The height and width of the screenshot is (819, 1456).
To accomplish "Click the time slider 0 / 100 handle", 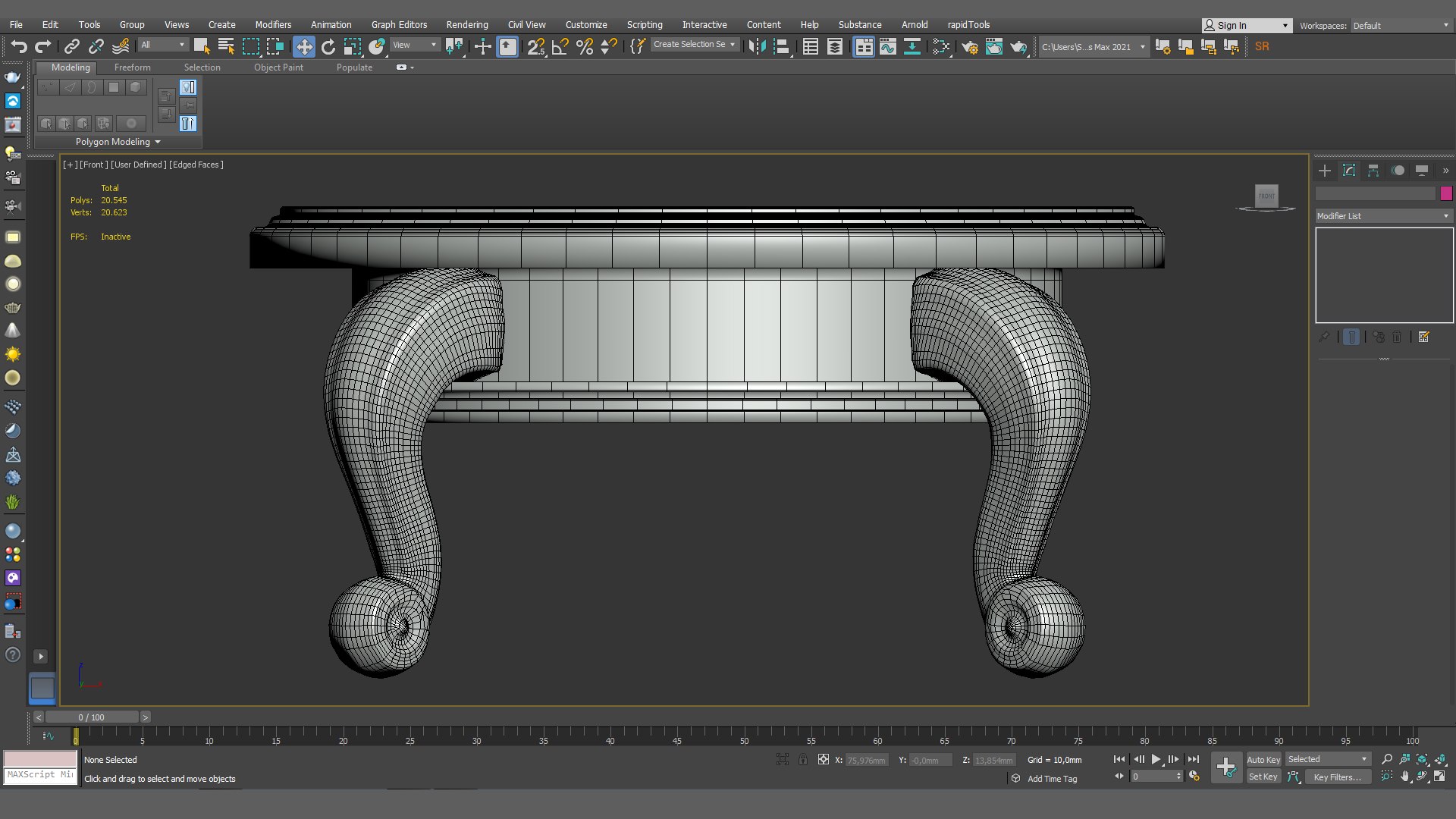I will pyautogui.click(x=92, y=717).
